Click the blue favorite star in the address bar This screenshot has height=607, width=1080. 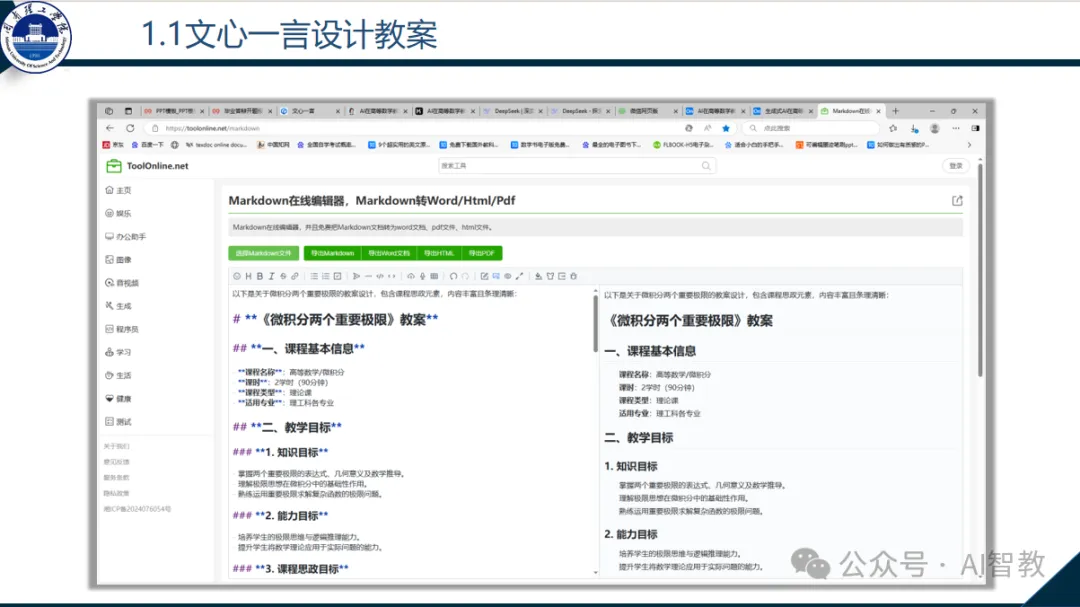tap(725, 128)
